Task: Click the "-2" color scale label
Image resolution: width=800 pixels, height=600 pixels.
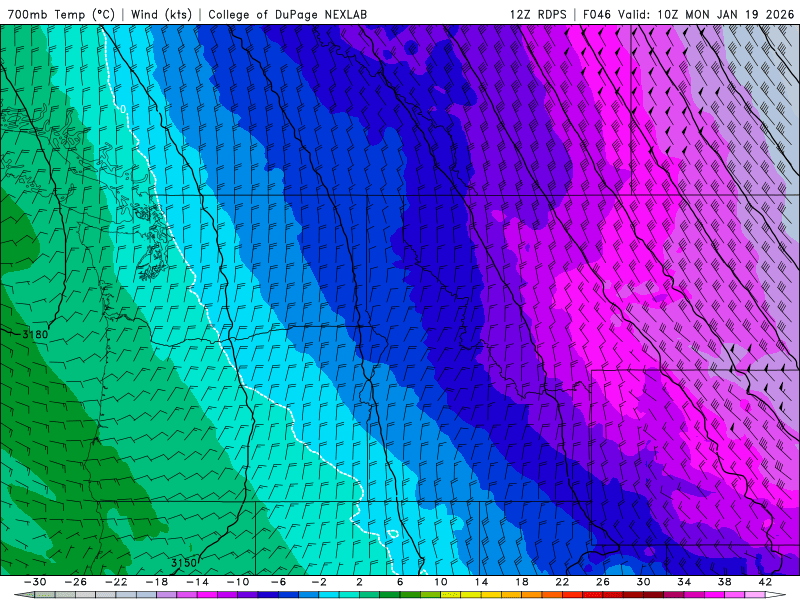Action: click(319, 582)
